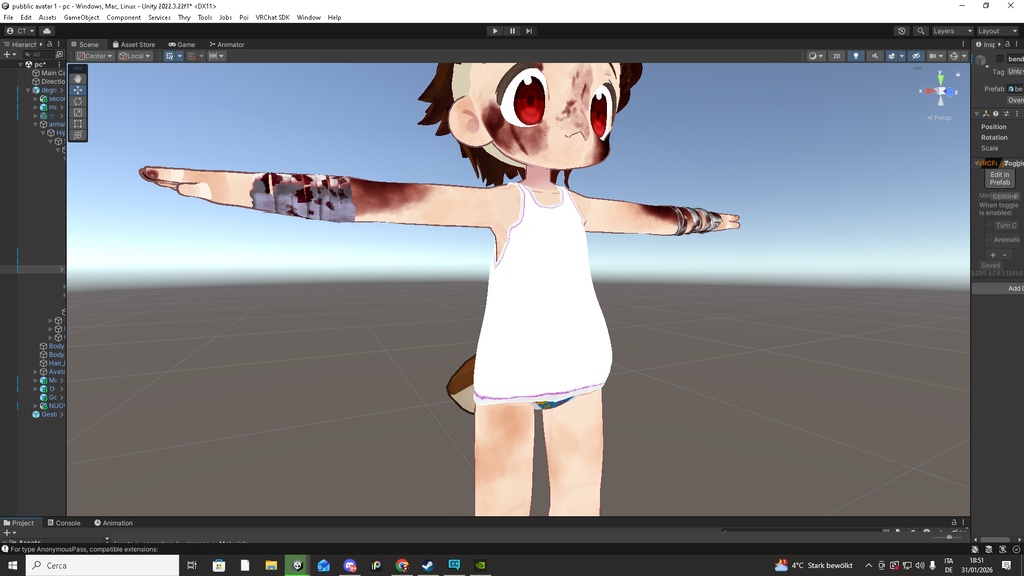
Task: Open Local handle rotation dropdown
Action: point(135,56)
